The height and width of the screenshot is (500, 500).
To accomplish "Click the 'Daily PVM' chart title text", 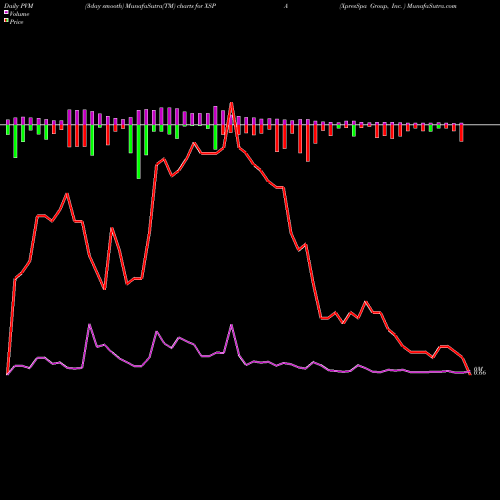I will tap(20, 6).
